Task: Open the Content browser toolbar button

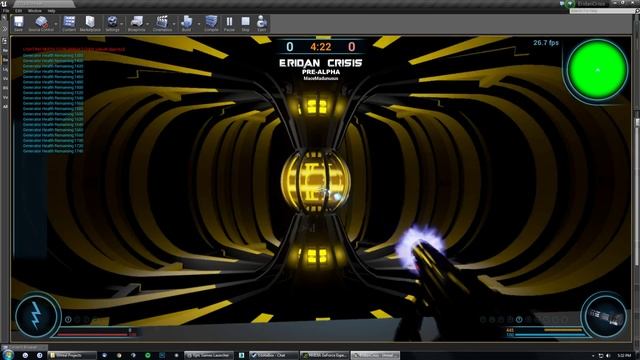Action: [x=69, y=23]
